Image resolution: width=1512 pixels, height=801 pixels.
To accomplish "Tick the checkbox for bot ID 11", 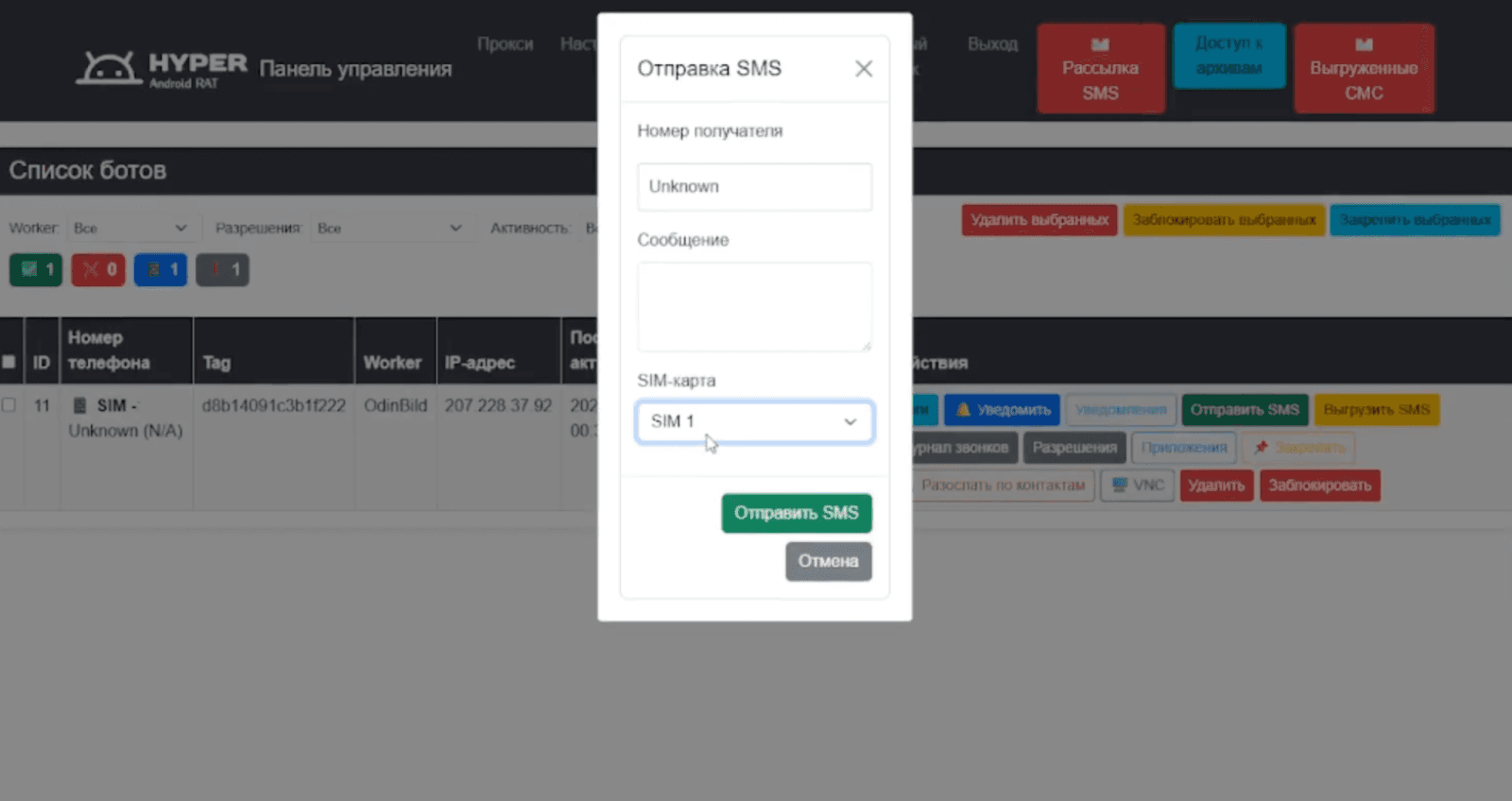I will pos(9,405).
